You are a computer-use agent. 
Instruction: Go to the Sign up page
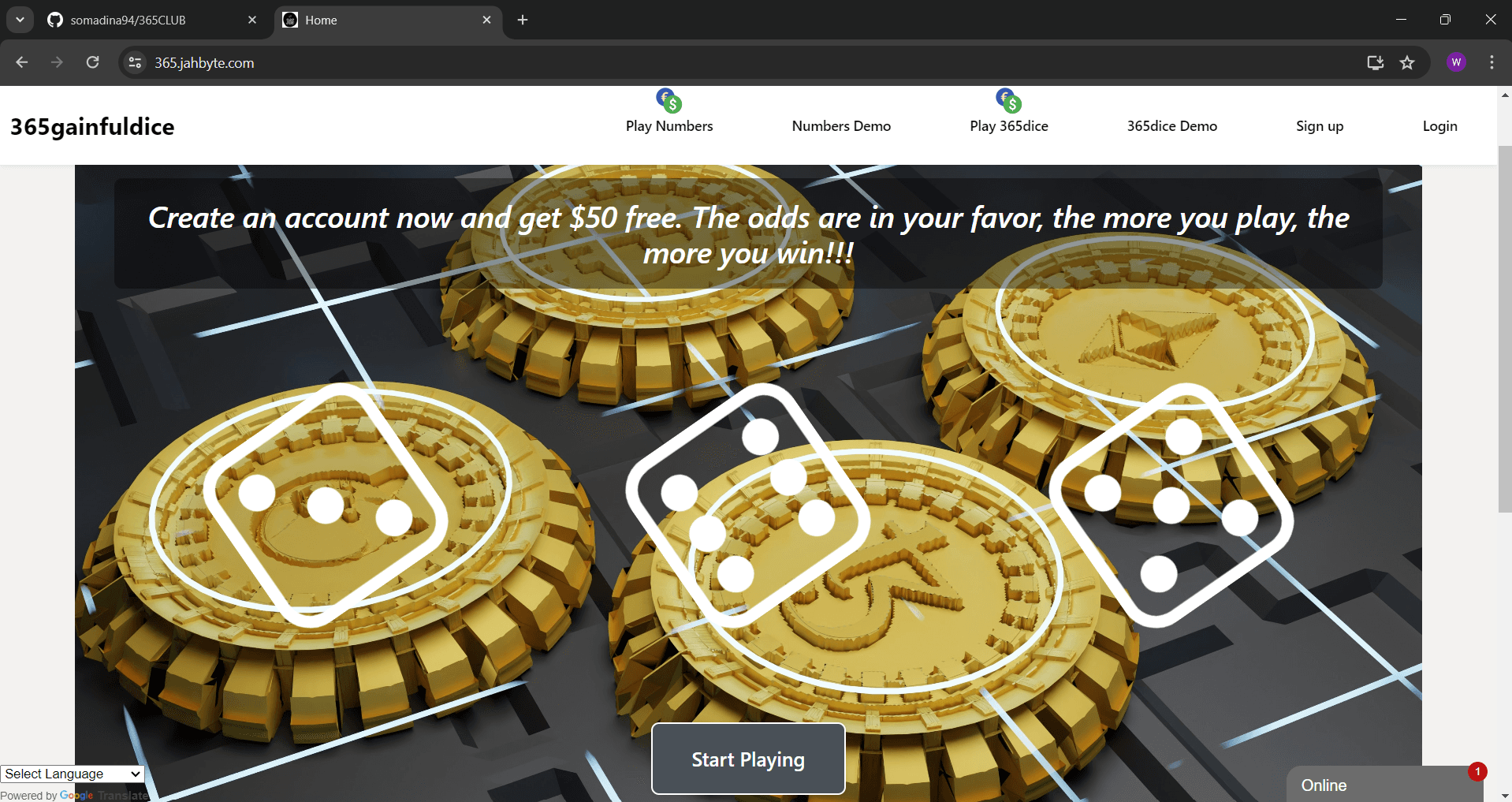coord(1320,126)
